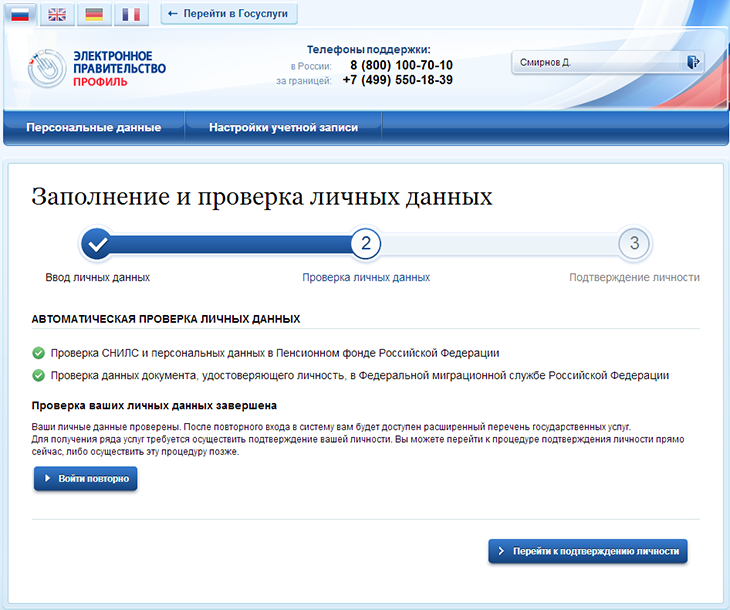Image resolution: width=730 pixels, height=610 pixels.
Task: Switch language to German flag
Action: pos(94,14)
